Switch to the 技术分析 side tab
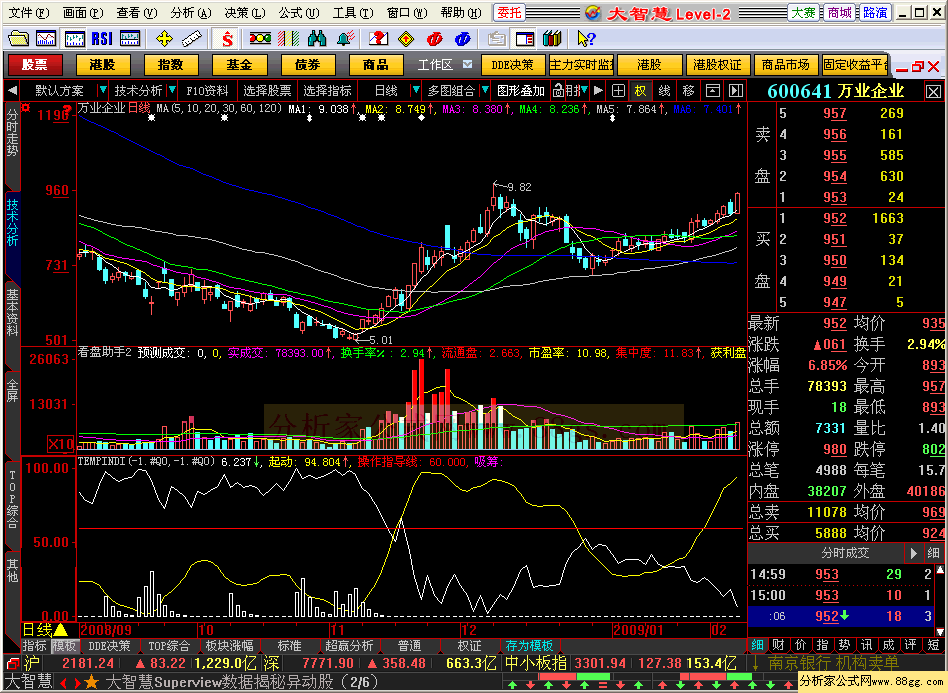948x693 pixels. [12, 222]
